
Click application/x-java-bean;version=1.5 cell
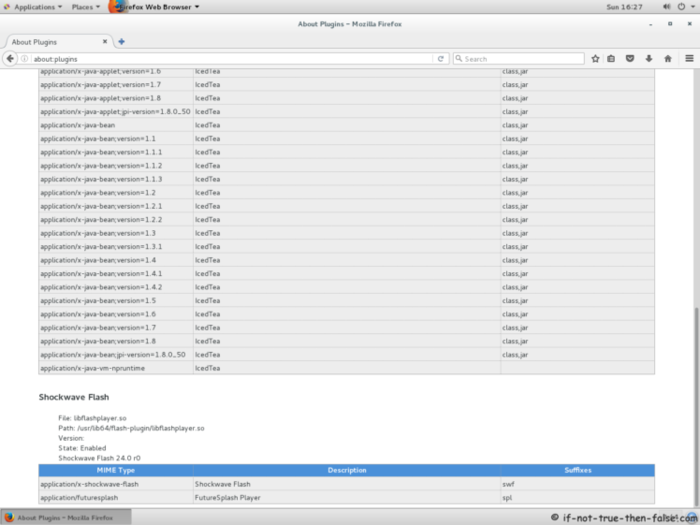(116, 300)
